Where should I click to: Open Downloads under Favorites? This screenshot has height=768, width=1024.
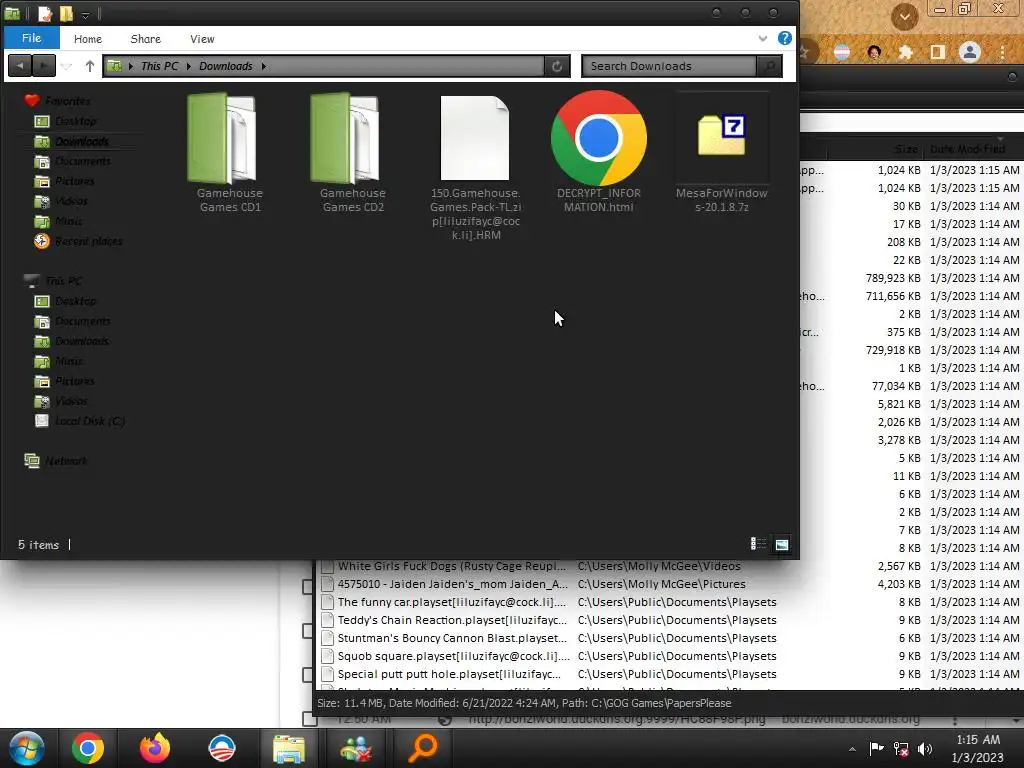(x=82, y=141)
